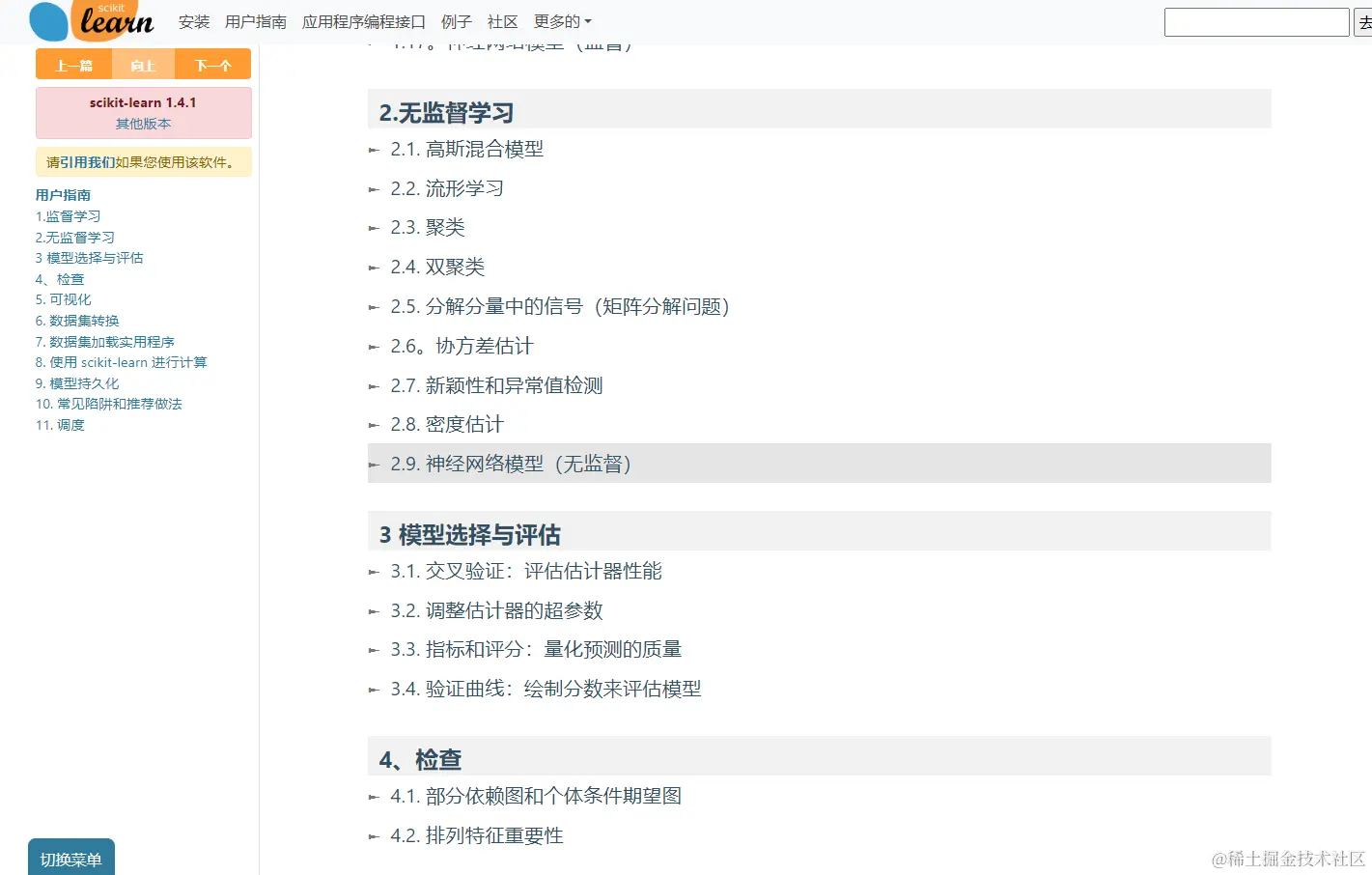1372x875 pixels.
Task: Open 4.1. 部分依赖图和个体条件期望图
Action: click(536, 796)
